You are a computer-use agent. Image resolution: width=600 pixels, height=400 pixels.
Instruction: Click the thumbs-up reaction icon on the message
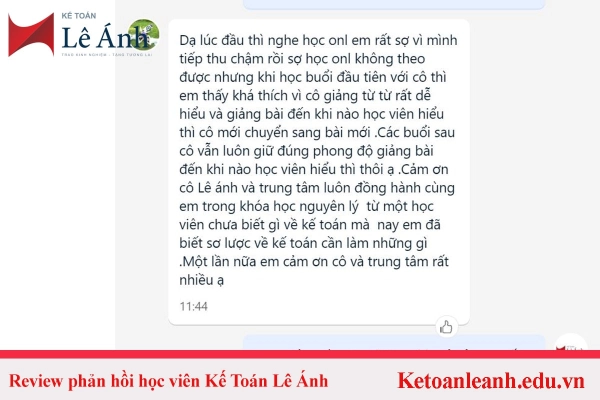click(x=446, y=327)
